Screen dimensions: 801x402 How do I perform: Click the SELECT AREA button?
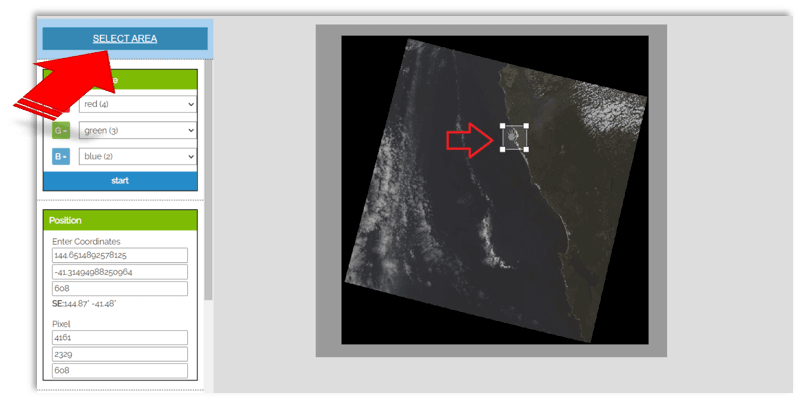[125, 39]
